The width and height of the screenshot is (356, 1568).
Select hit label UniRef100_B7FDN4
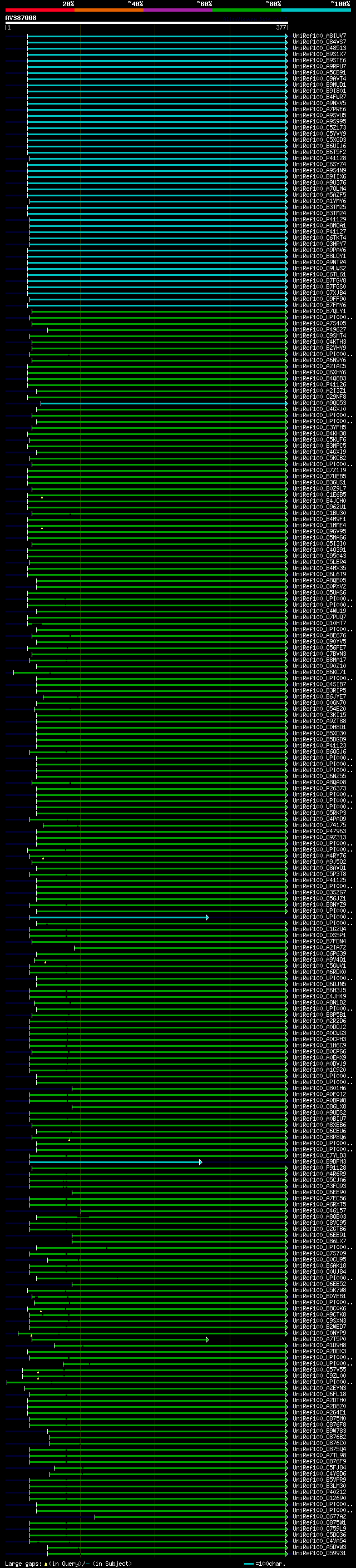(319, 942)
